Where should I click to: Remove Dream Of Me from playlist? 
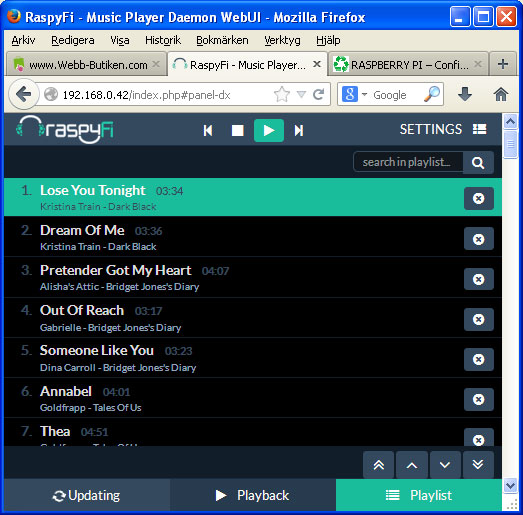coord(479,239)
